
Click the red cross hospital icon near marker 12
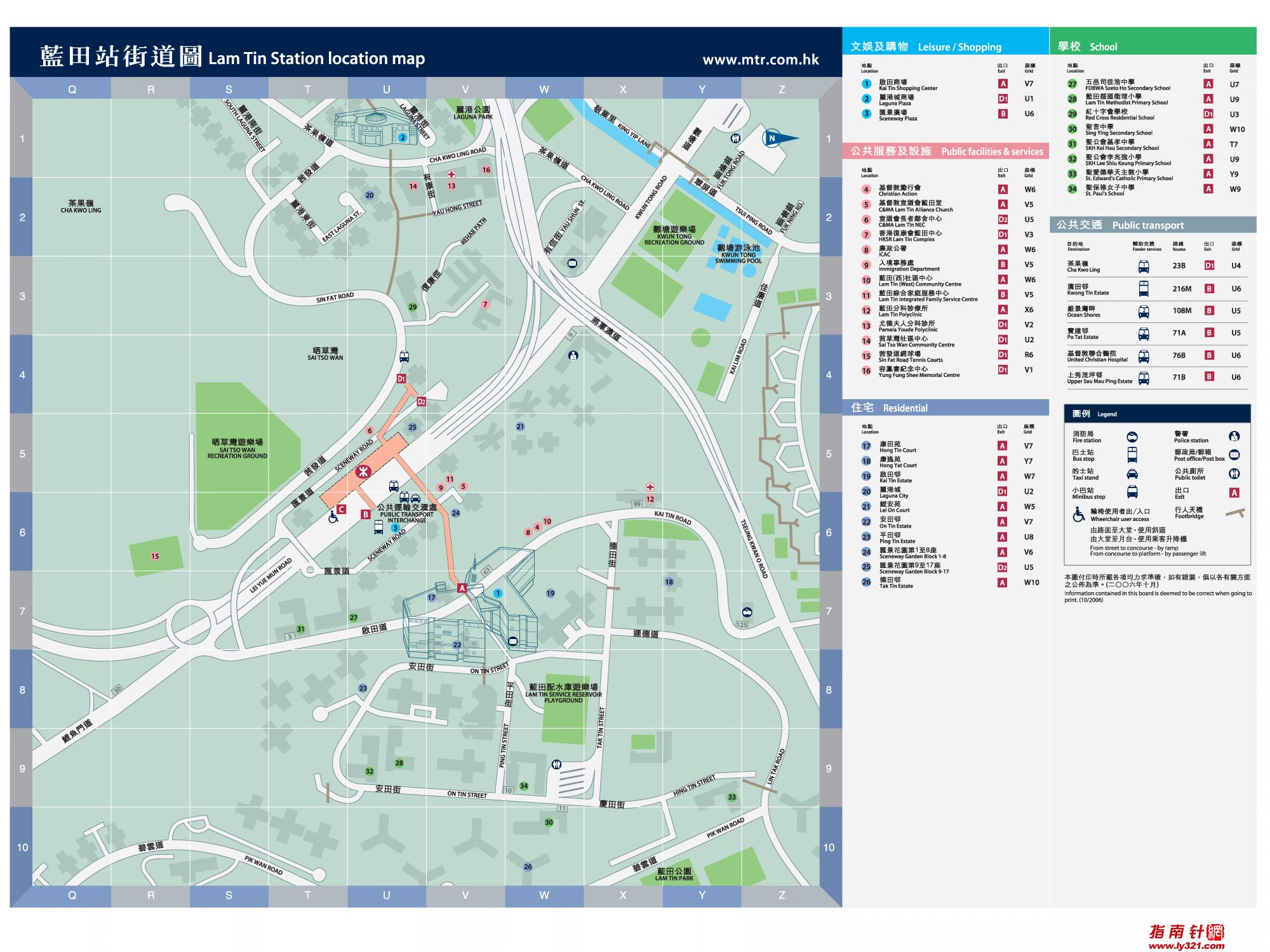pyautogui.click(x=650, y=487)
